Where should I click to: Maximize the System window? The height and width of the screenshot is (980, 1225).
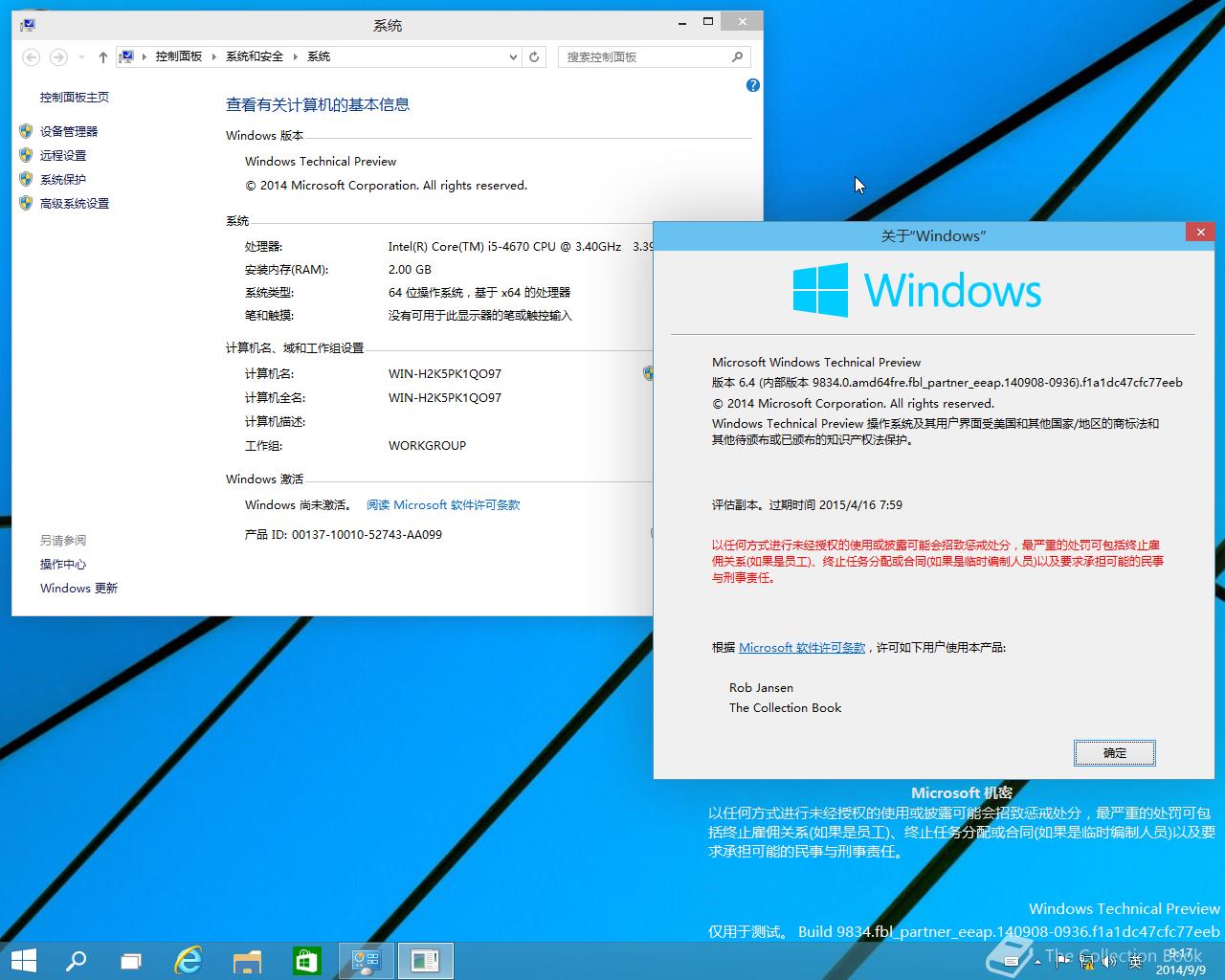coord(708,21)
